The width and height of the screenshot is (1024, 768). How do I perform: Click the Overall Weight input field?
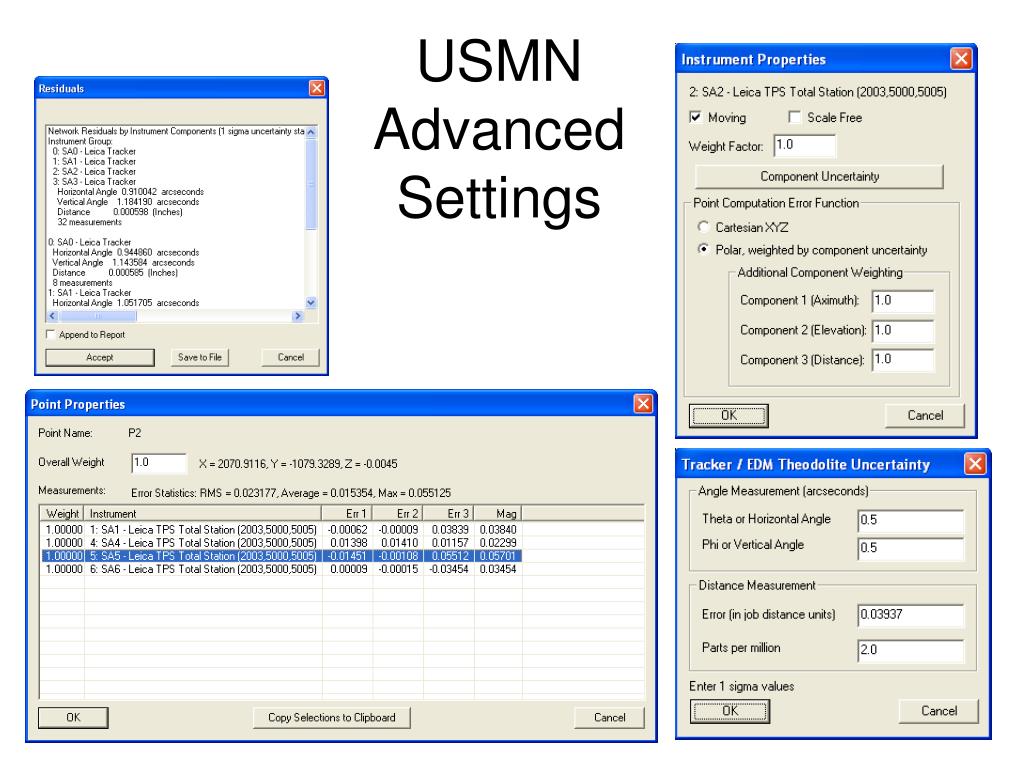click(159, 463)
